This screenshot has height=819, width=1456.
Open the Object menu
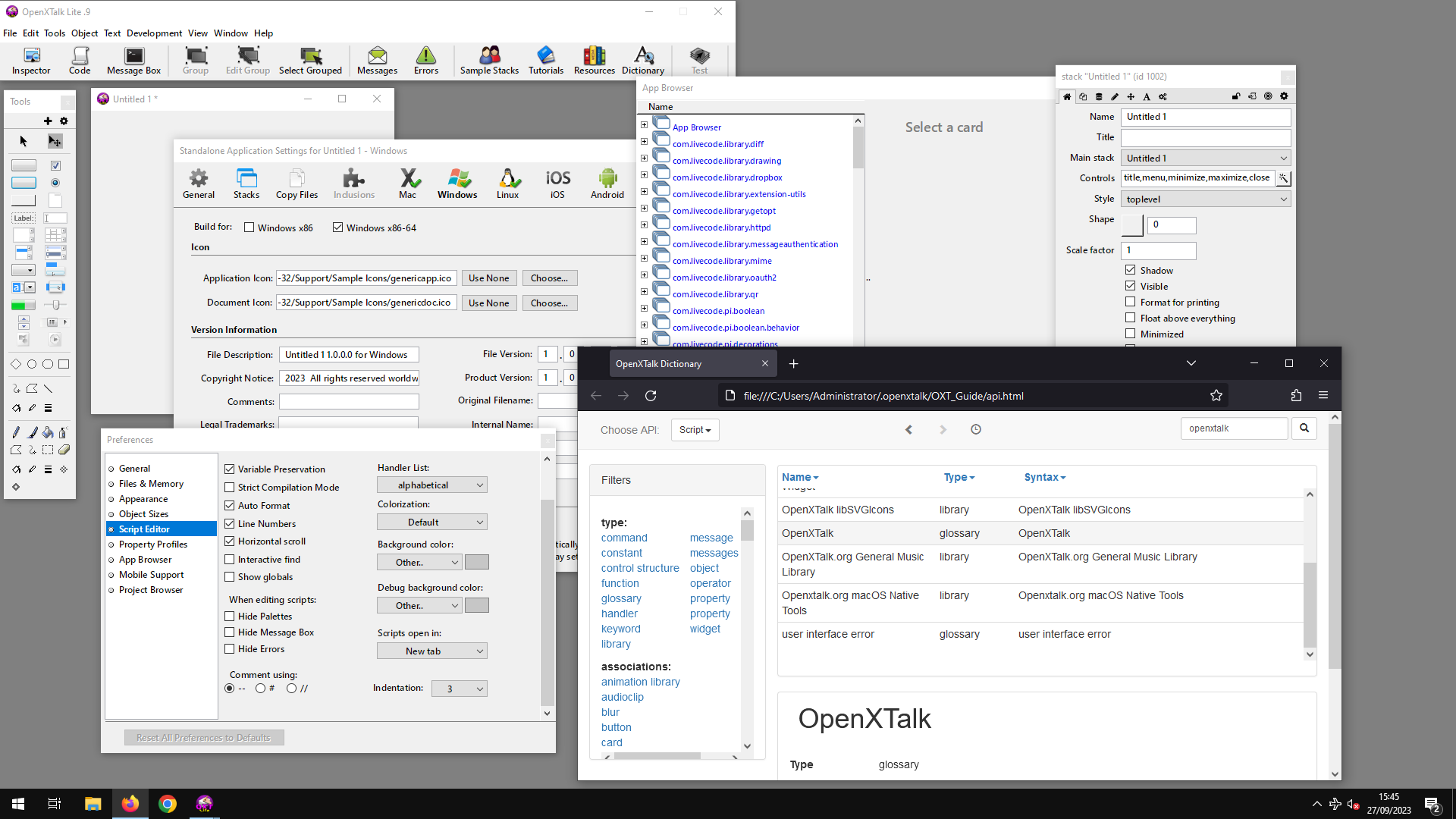(x=84, y=33)
